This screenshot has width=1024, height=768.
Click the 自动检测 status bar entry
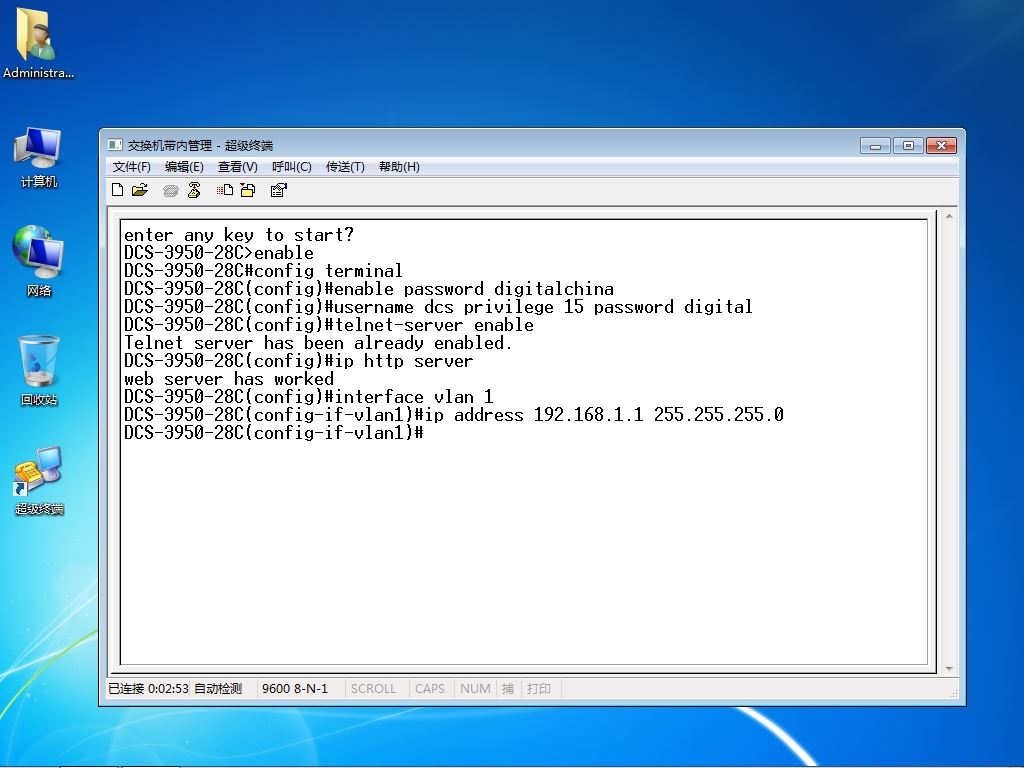click(218, 688)
